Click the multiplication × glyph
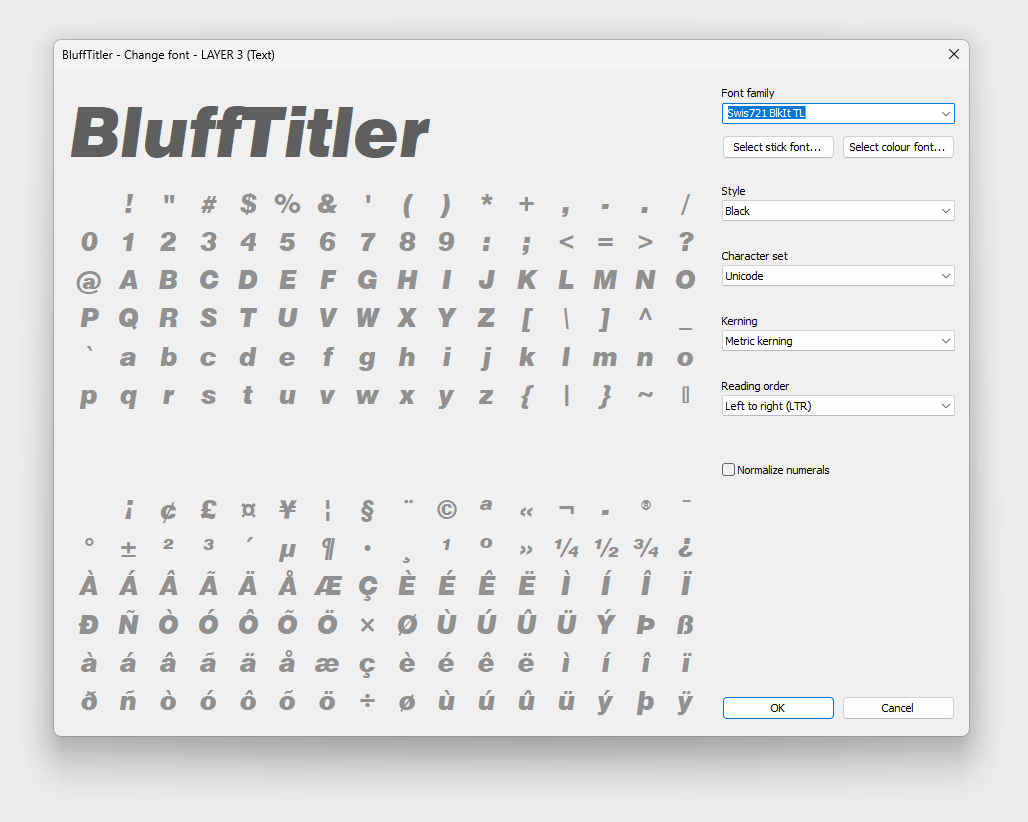 367,625
